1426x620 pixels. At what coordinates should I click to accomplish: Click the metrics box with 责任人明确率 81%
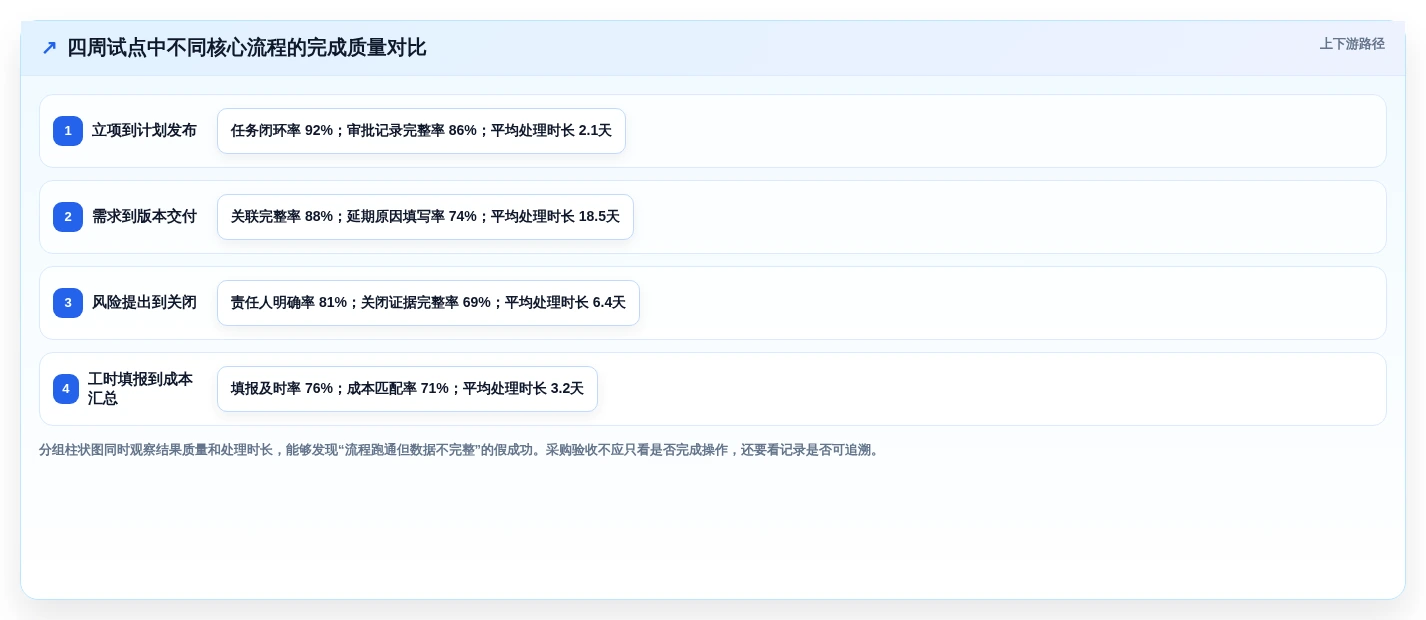point(428,303)
